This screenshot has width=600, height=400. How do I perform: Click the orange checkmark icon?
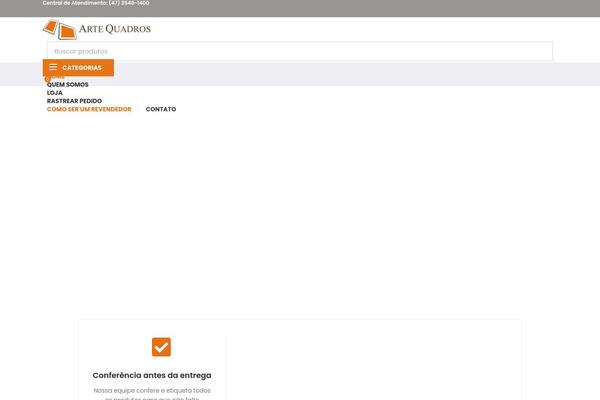[161, 347]
